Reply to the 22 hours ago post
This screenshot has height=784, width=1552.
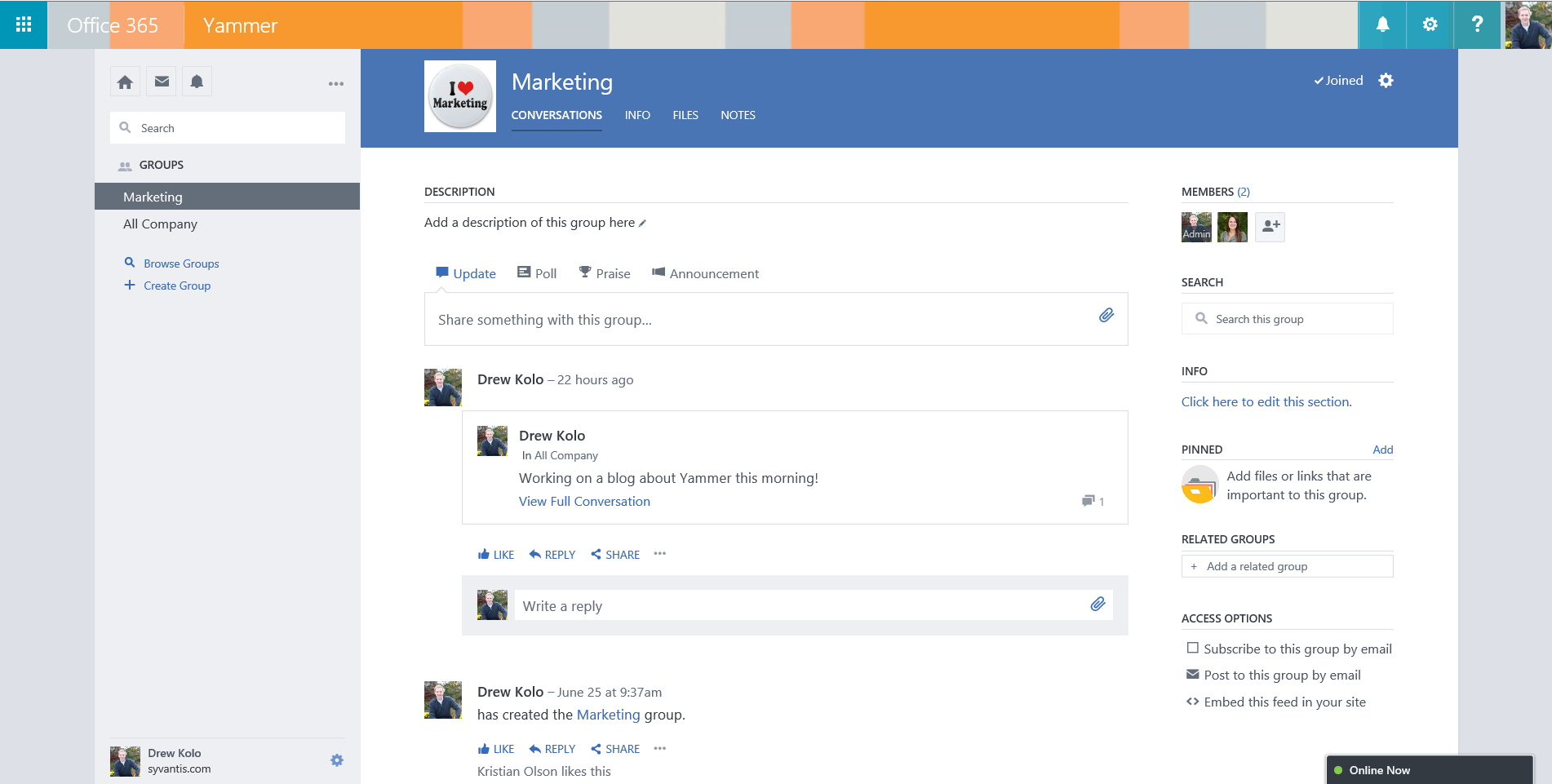552,555
